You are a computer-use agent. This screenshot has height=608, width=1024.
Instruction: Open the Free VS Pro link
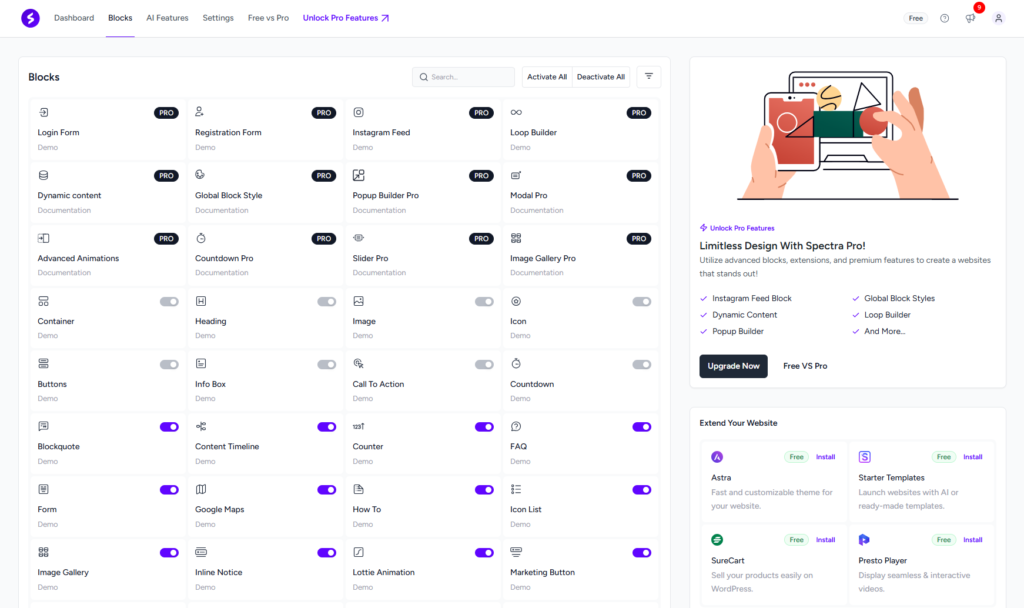point(805,366)
